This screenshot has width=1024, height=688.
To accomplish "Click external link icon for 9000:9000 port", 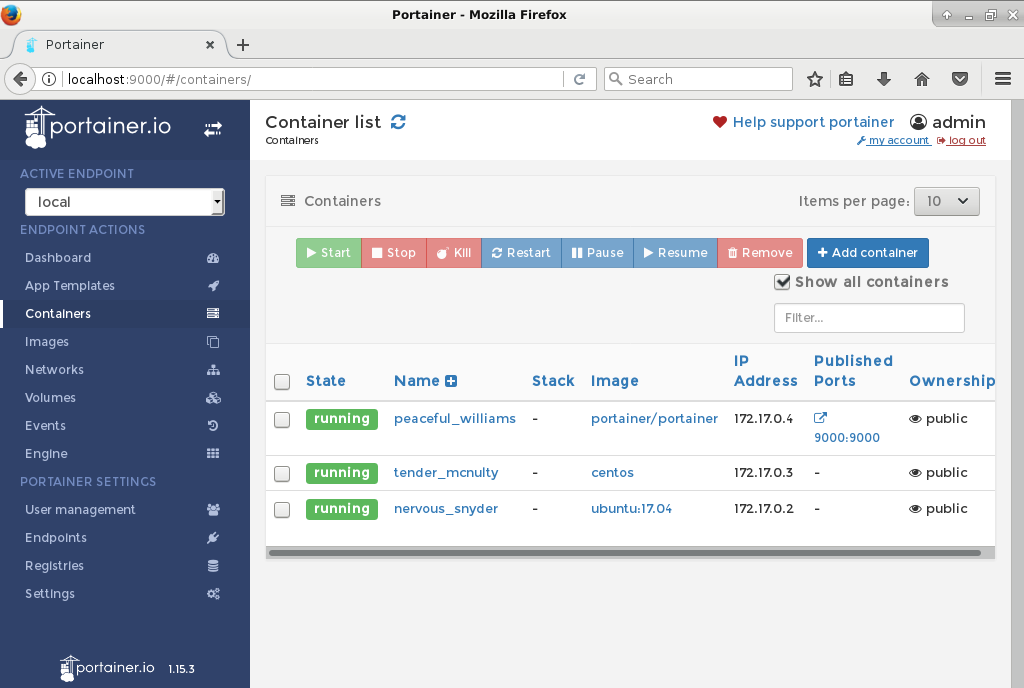I will pyautogui.click(x=820, y=418).
